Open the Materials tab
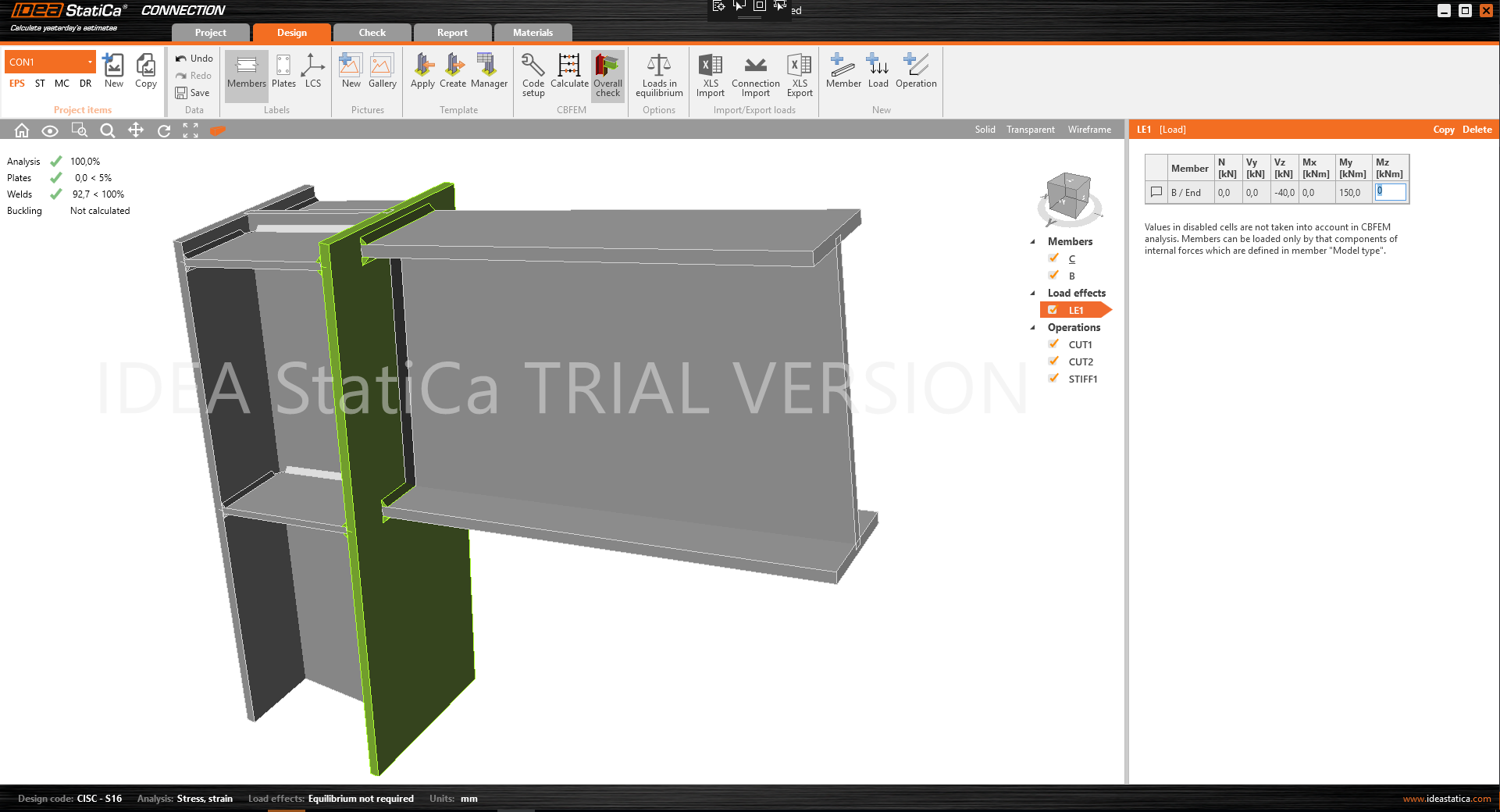The width and height of the screenshot is (1500, 812). (533, 33)
